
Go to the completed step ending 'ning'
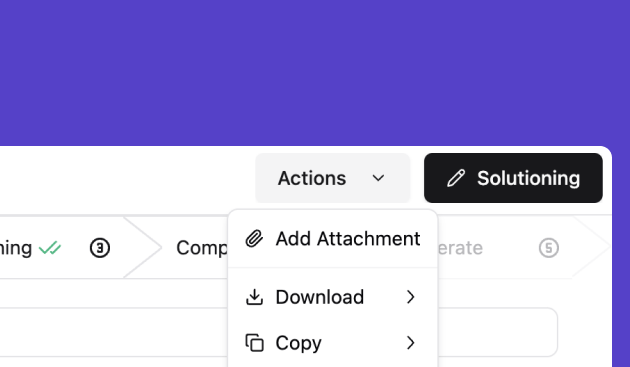click(x=16, y=248)
